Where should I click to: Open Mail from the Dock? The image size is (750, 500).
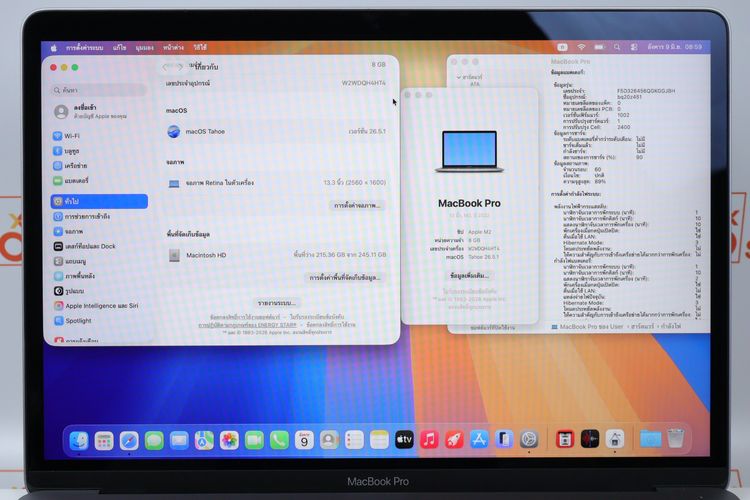(179, 440)
